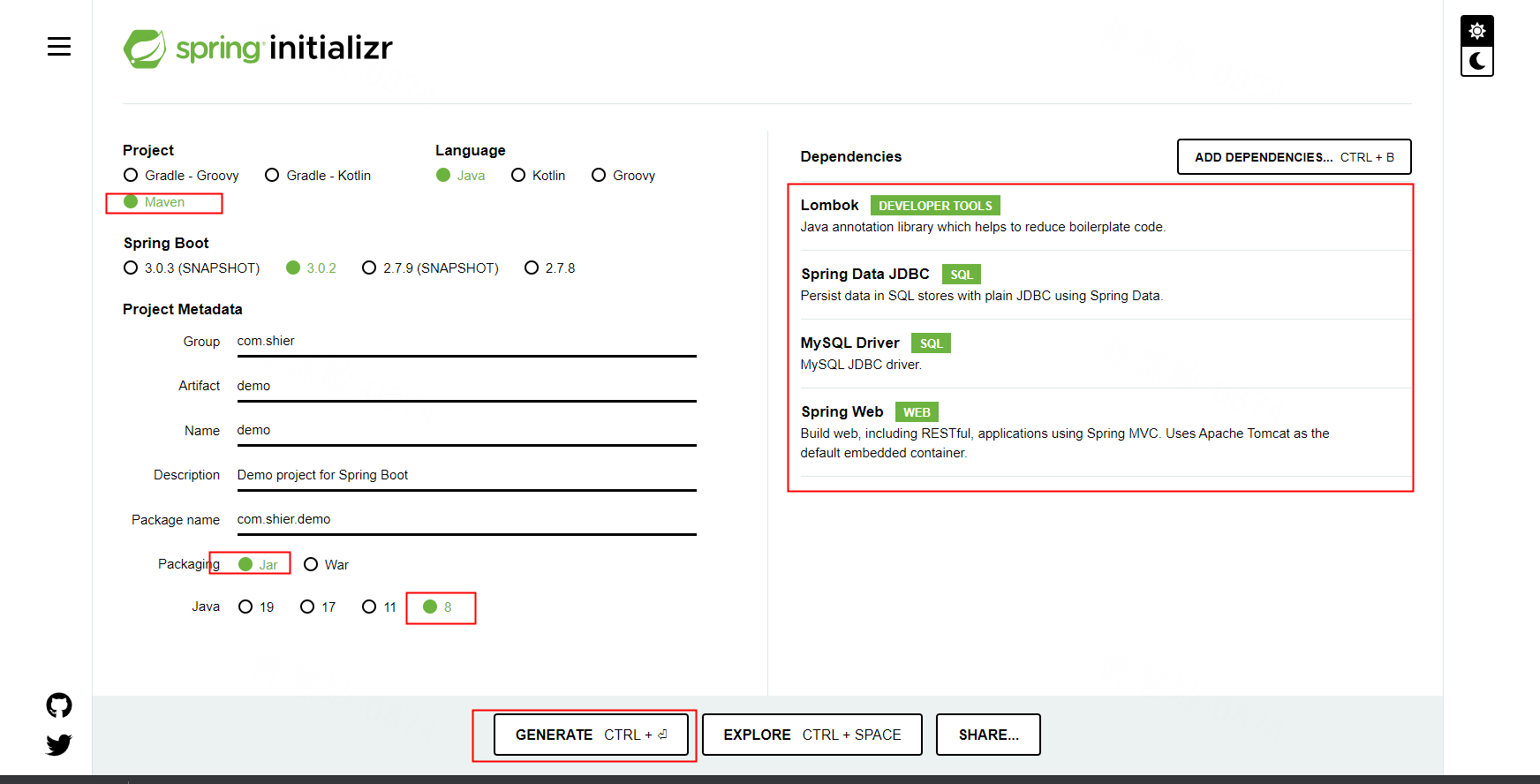The width and height of the screenshot is (1540, 784).
Task: Edit the Description field
Action: tap(466, 475)
